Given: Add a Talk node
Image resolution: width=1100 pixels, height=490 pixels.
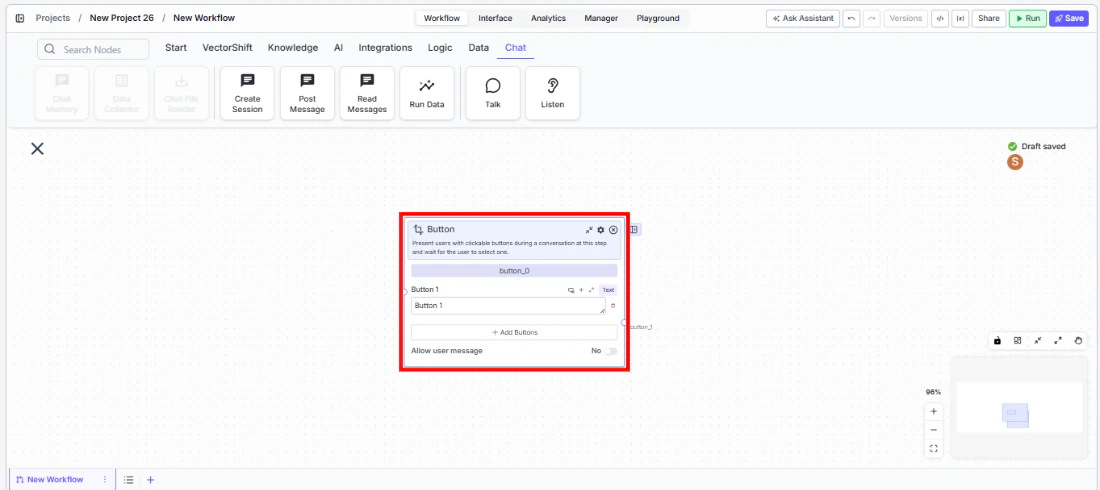Looking at the screenshot, I should point(493,93).
